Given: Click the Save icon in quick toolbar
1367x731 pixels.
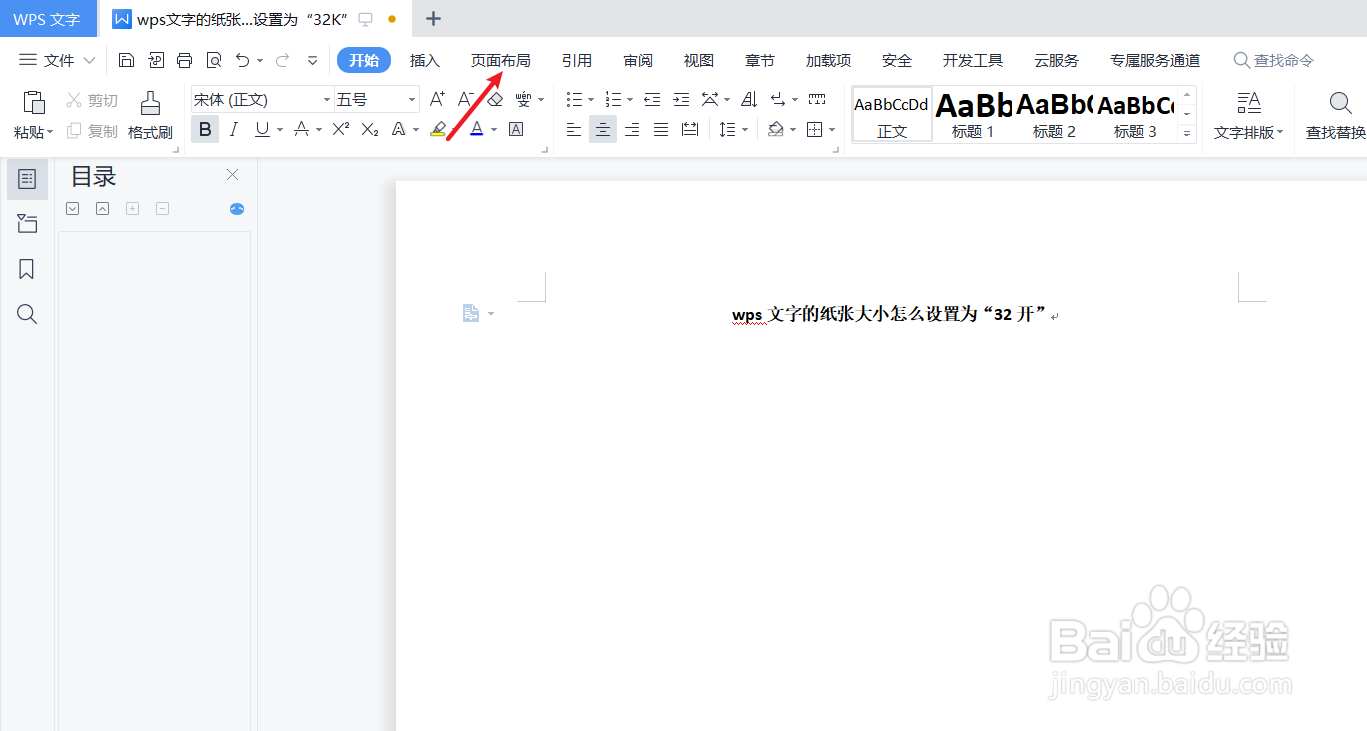Looking at the screenshot, I should (x=126, y=60).
